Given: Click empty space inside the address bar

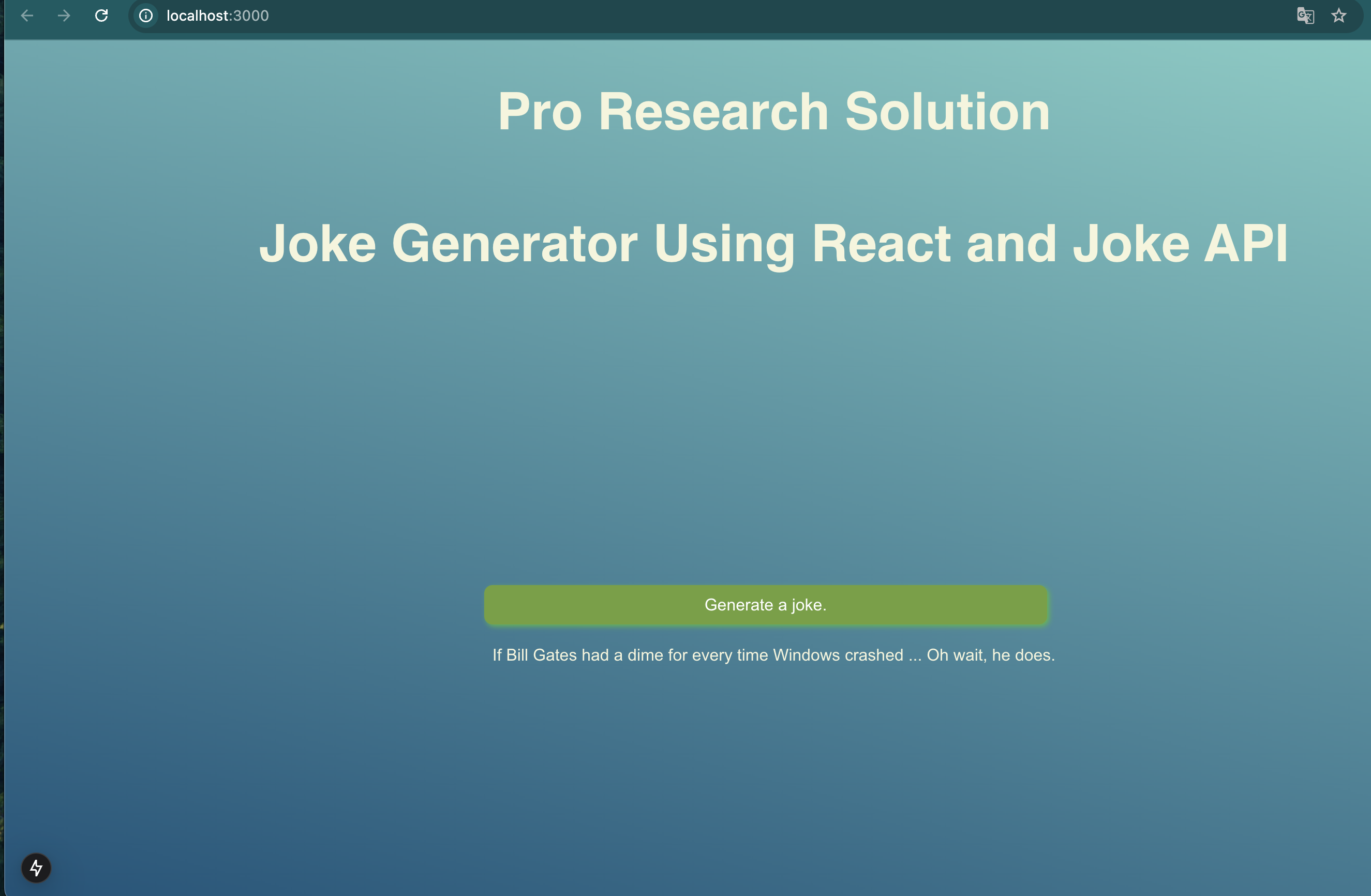Looking at the screenshot, I should click(749, 16).
